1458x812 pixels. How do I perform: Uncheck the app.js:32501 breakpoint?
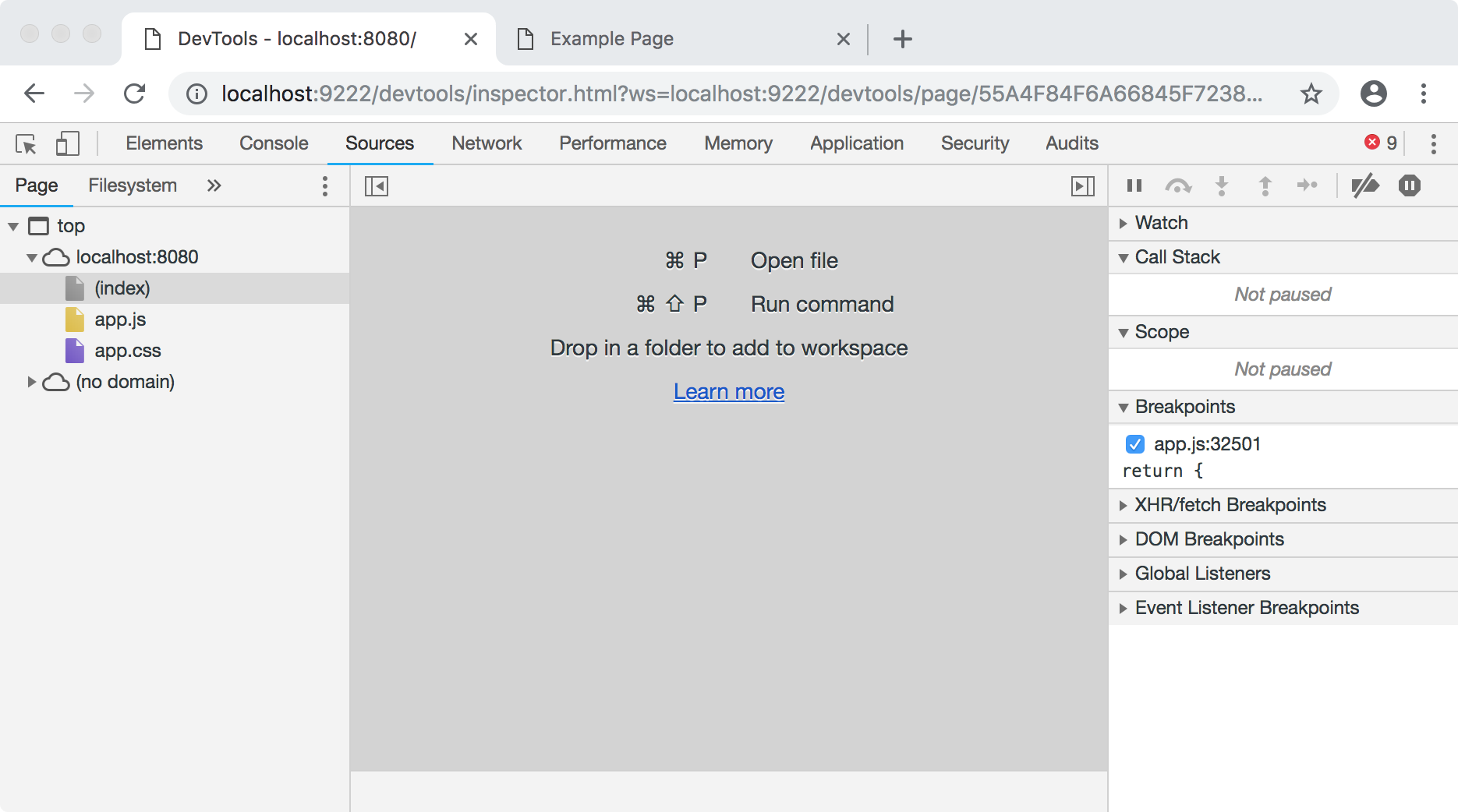point(1135,444)
